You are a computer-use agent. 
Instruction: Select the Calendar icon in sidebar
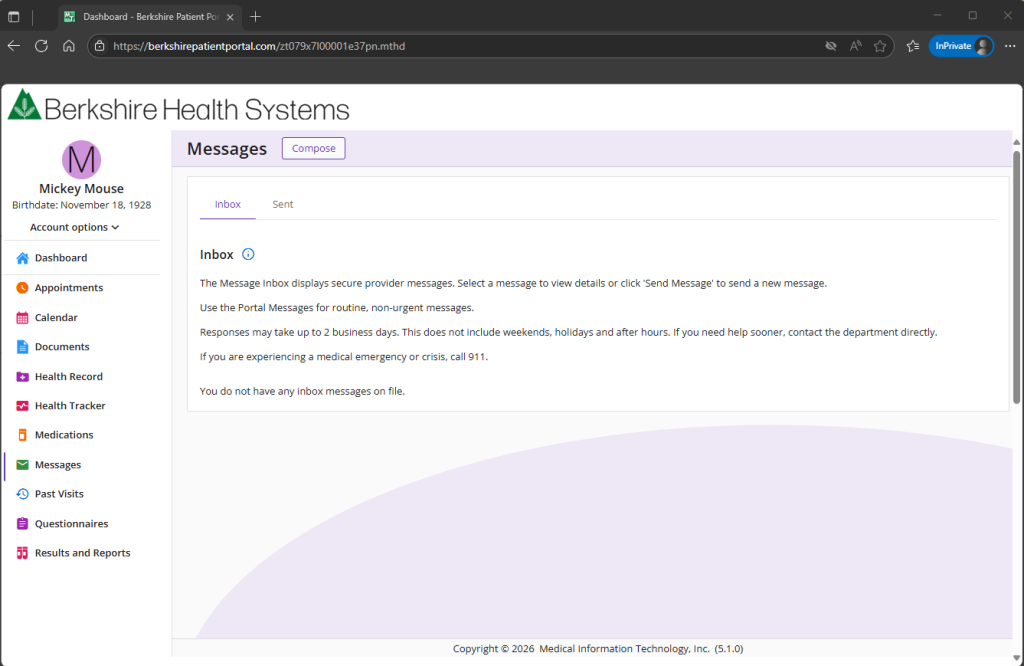click(22, 318)
